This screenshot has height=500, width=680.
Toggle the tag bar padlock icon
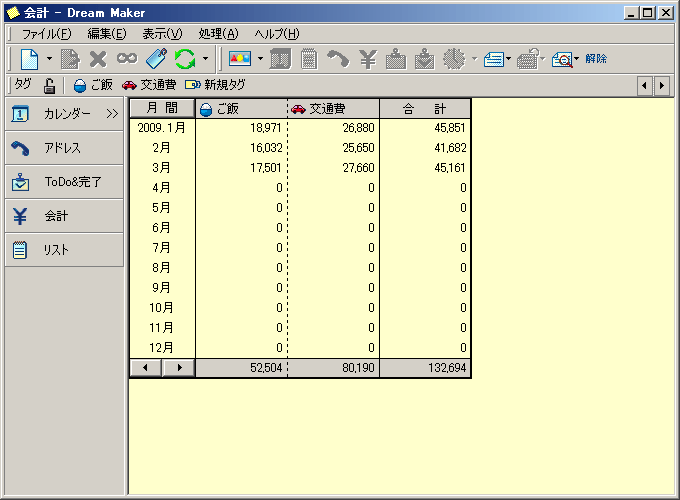49,85
